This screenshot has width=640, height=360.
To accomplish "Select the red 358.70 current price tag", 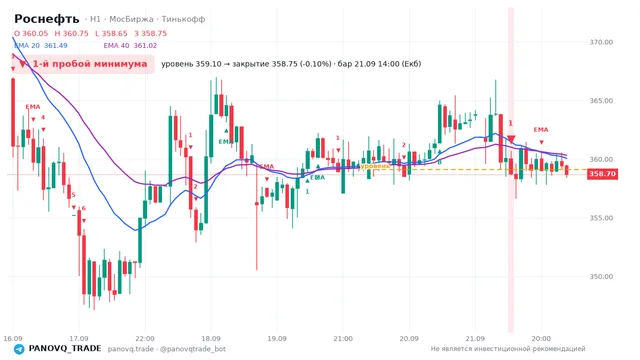I will click(602, 174).
